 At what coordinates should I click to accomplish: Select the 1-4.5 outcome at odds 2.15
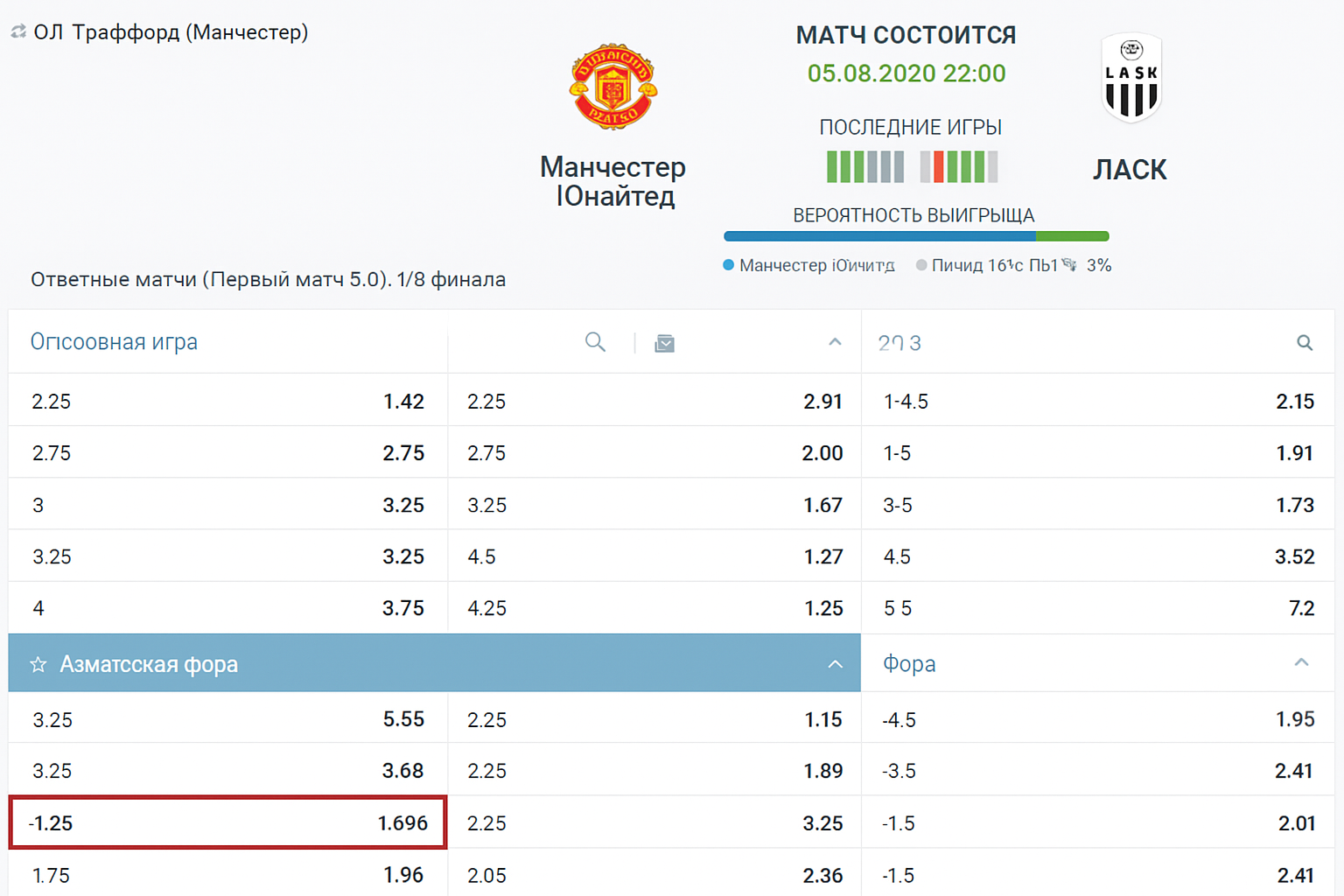[1097, 402]
